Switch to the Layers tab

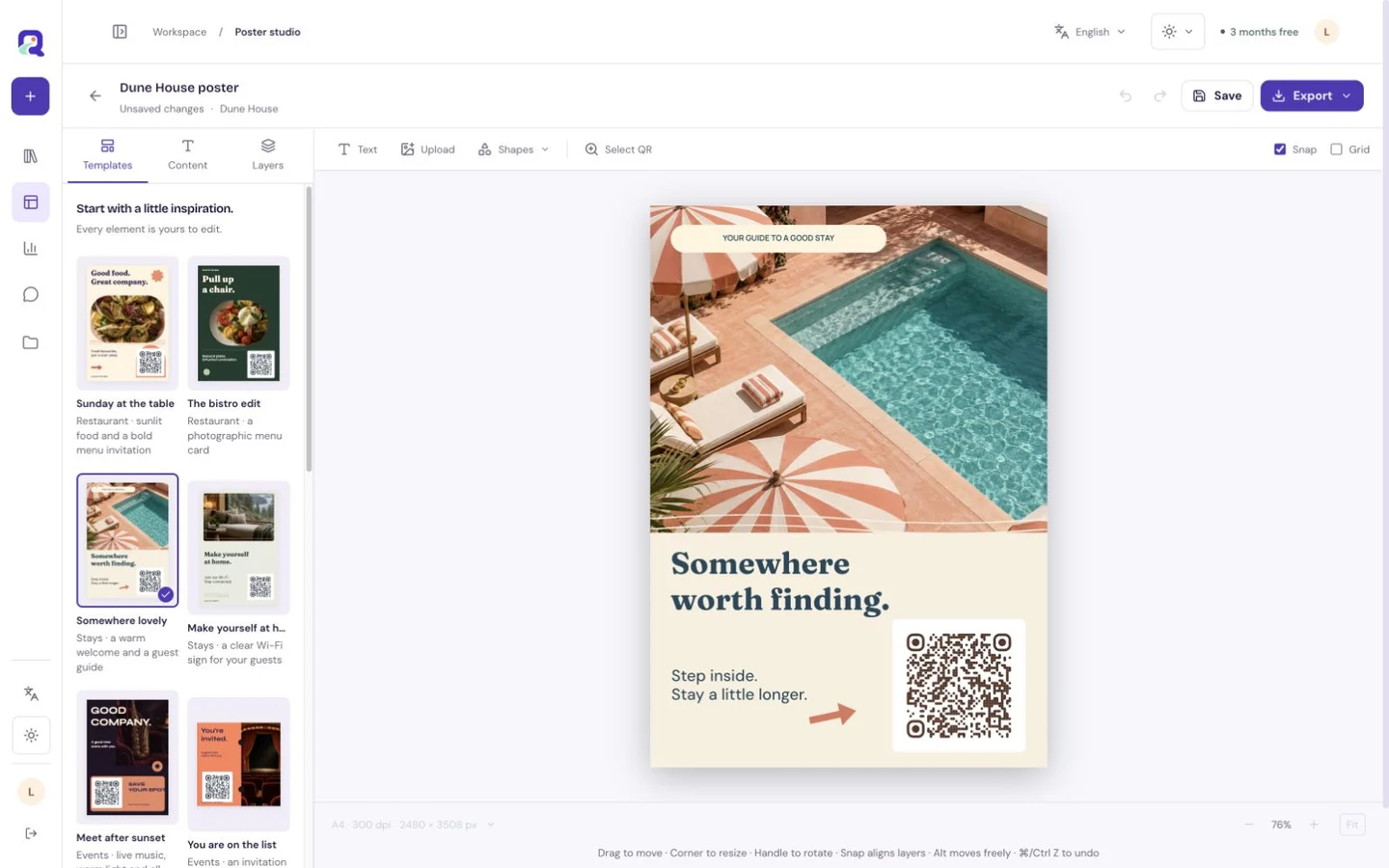[x=267, y=154]
